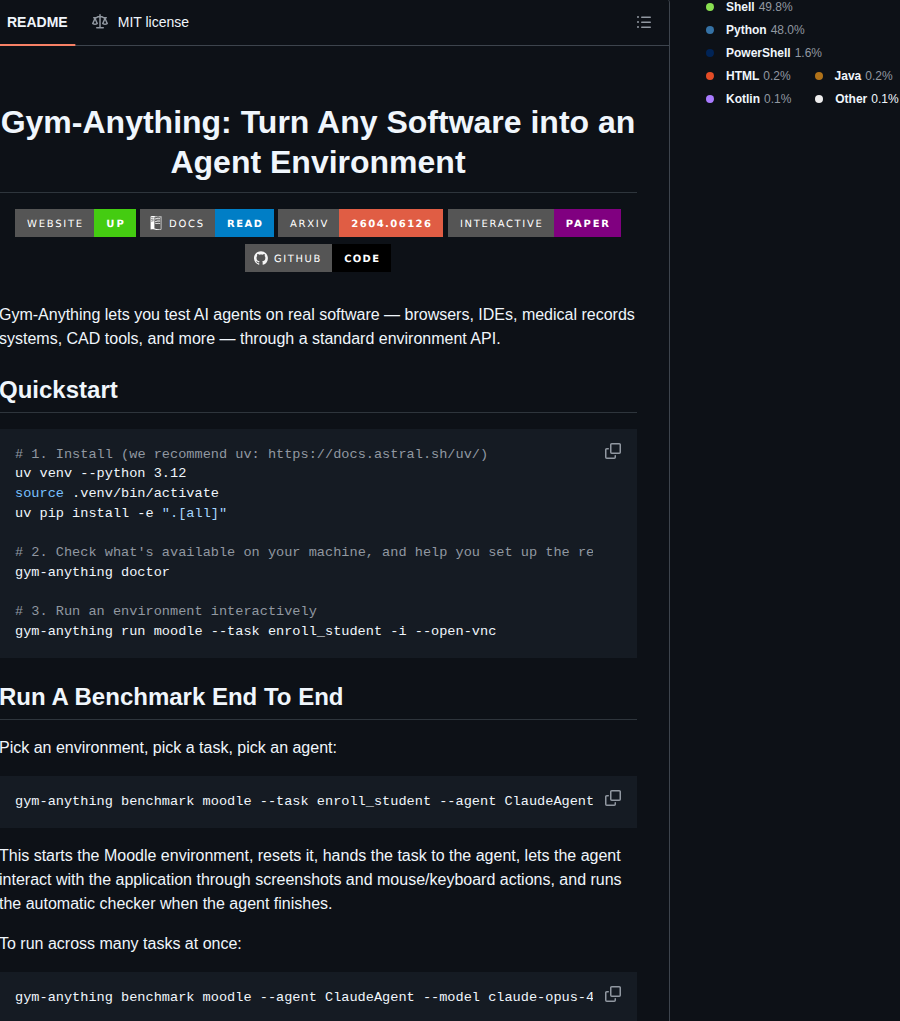Click the Gym-Anything main title heading
Screen dimensions: 900x1021
pyautogui.click(x=318, y=142)
